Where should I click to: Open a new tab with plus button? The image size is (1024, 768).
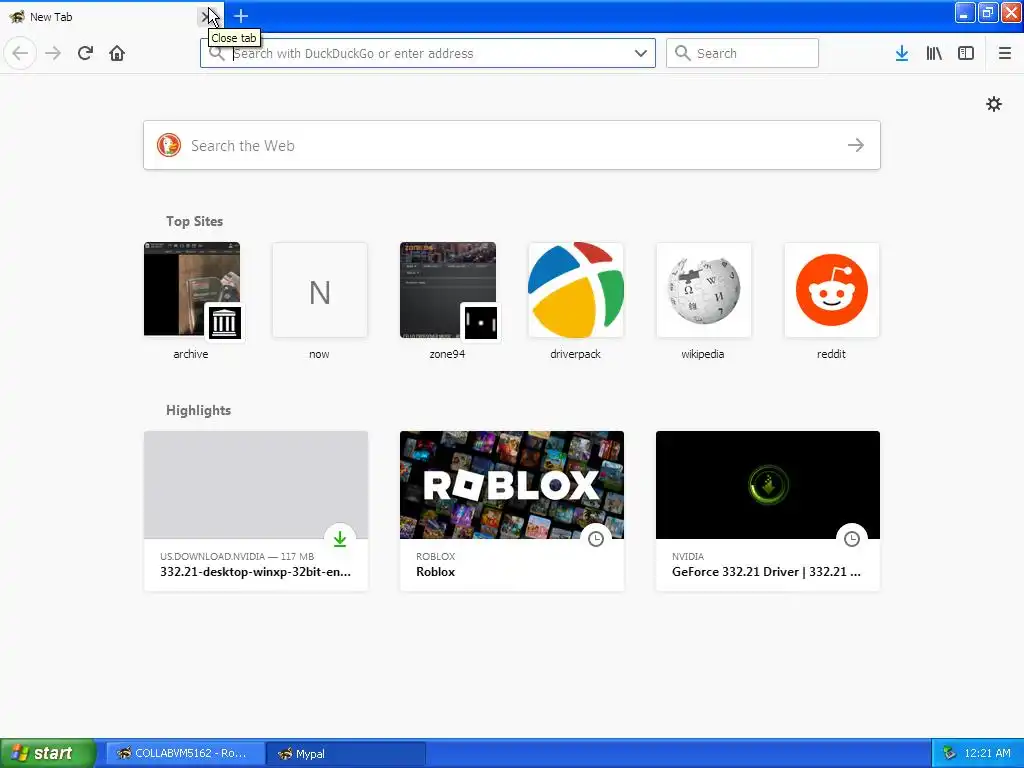[241, 16]
